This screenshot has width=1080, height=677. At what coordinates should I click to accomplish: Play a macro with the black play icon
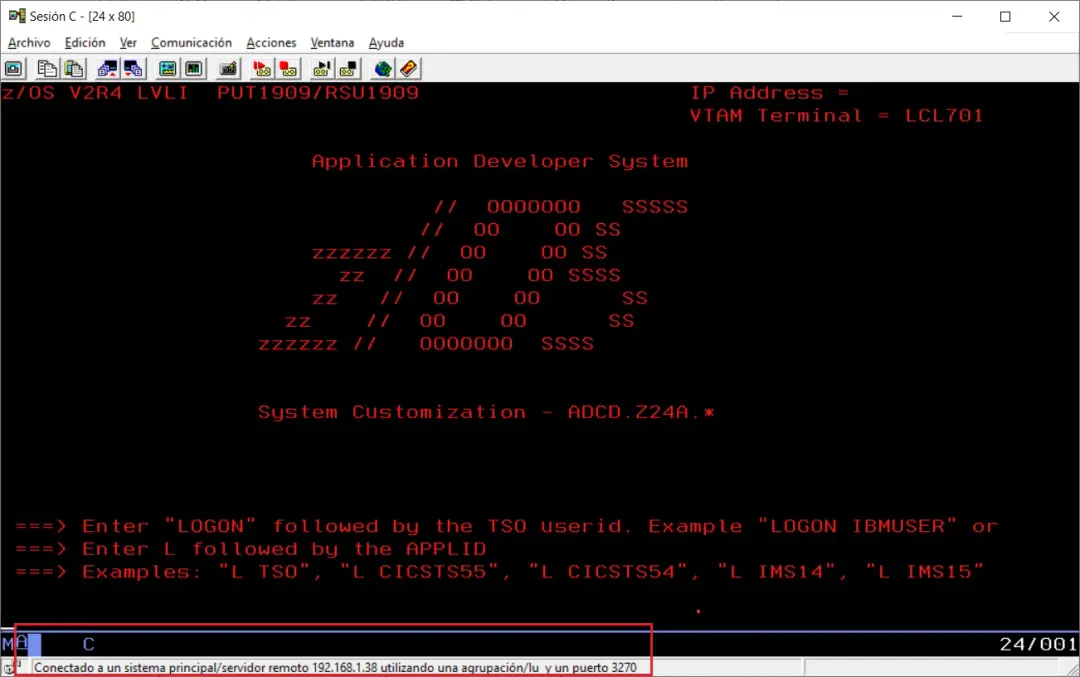pos(322,68)
